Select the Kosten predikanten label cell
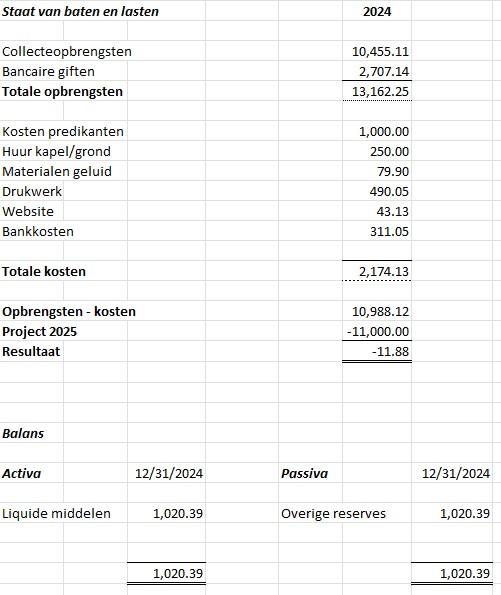This screenshot has width=501, height=595. tap(63, 131)
